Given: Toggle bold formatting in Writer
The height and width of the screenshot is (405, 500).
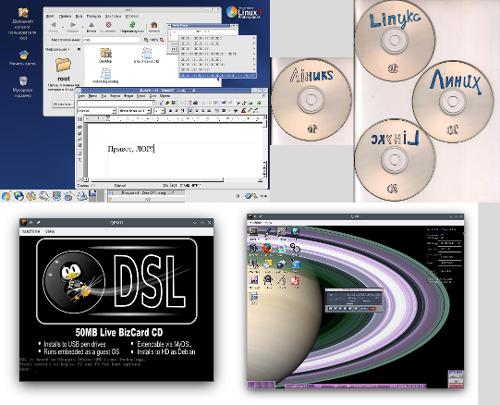Looking at the screenshot, I should pyautogui.click(x=170, y=110).
